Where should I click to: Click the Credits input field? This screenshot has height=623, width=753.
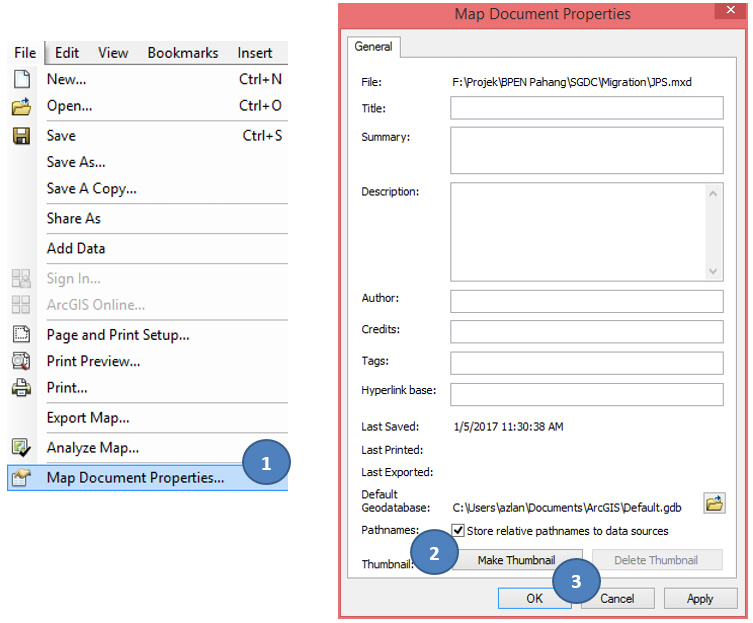pos(587,332)
